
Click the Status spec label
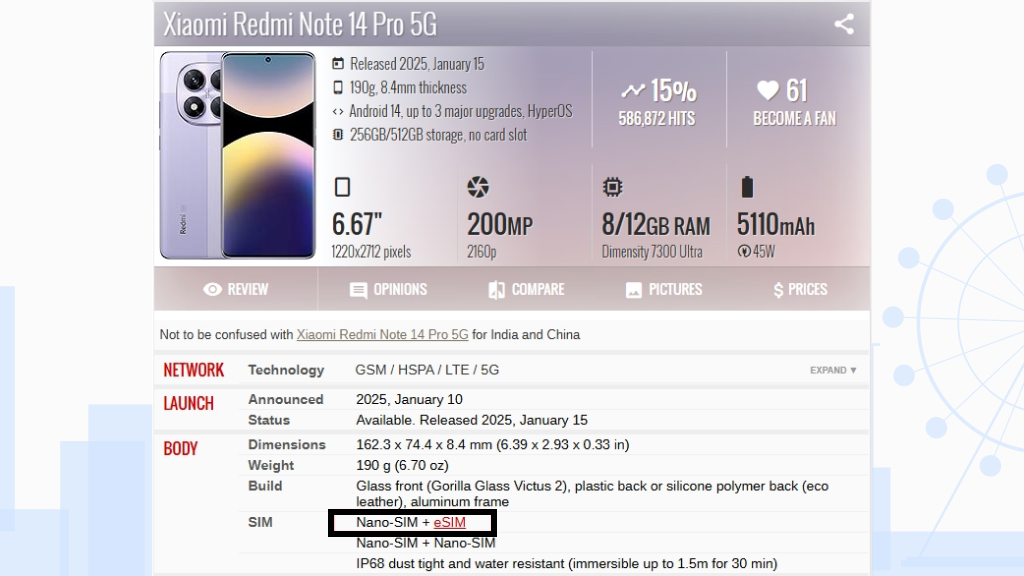268,420
